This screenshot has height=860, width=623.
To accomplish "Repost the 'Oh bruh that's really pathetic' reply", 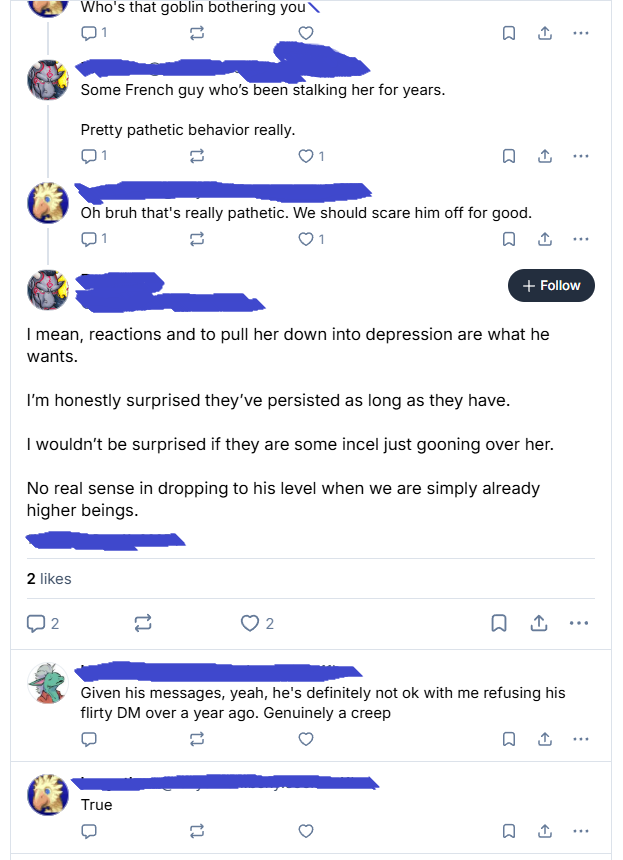I will tap(197, 239).
